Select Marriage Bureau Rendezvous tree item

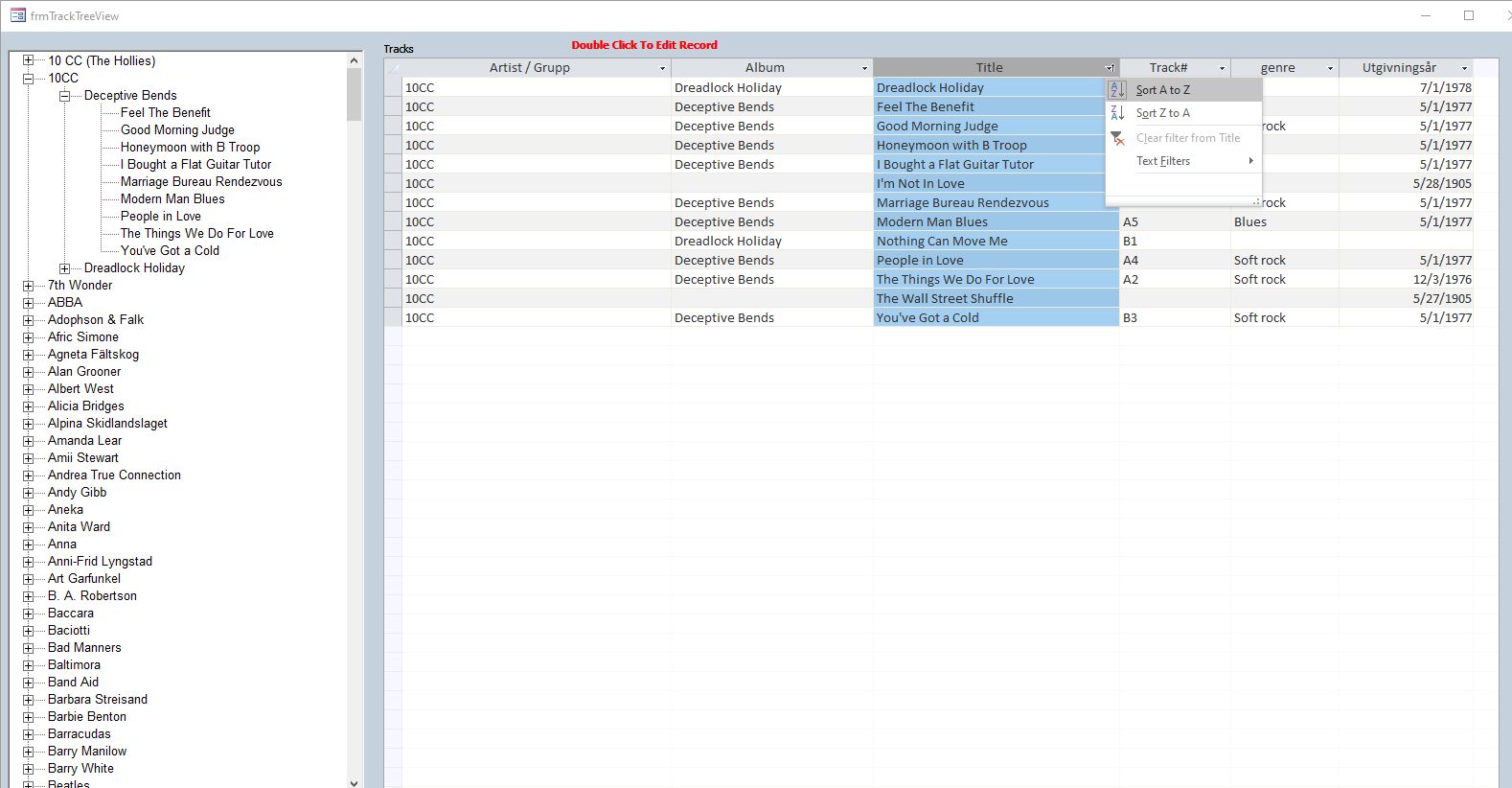[201, 181]
